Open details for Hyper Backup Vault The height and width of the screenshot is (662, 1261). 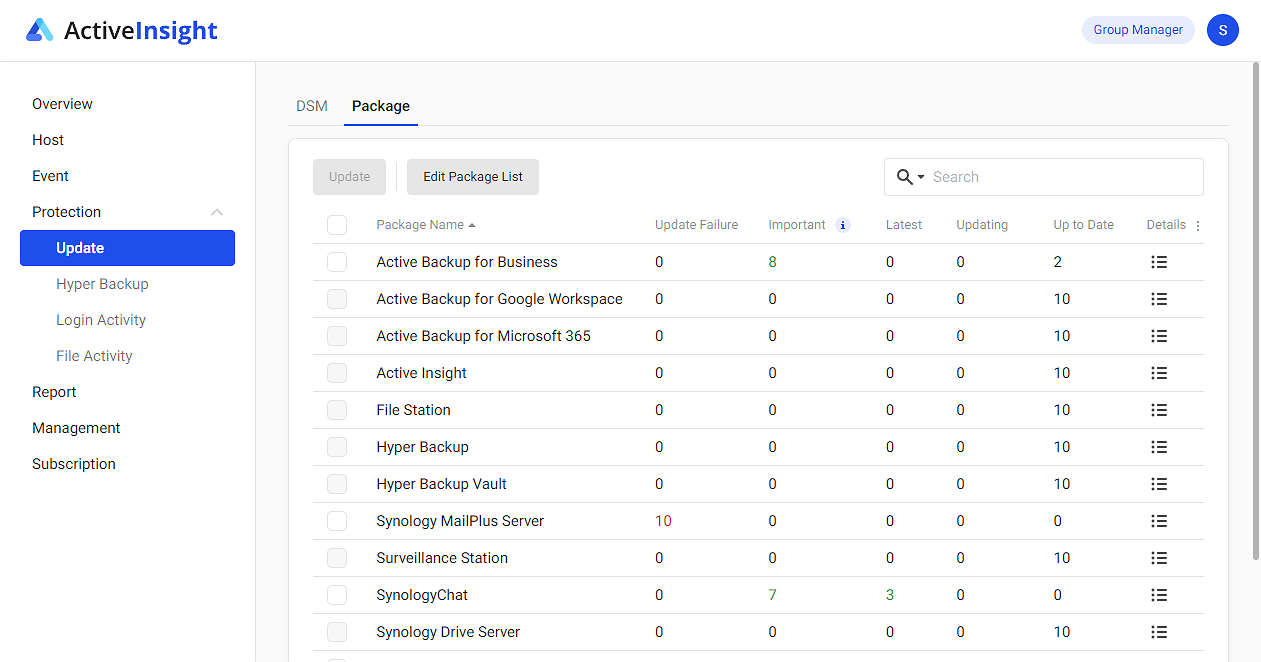coord(1158,483)
